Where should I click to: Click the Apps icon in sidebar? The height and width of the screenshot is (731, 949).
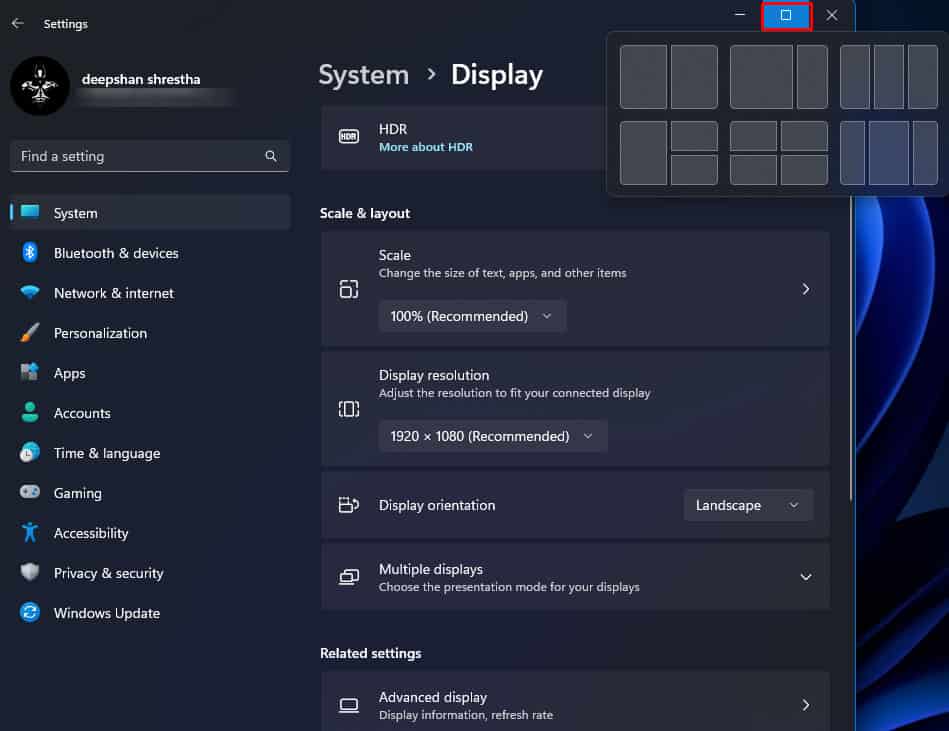pos(30,372)
